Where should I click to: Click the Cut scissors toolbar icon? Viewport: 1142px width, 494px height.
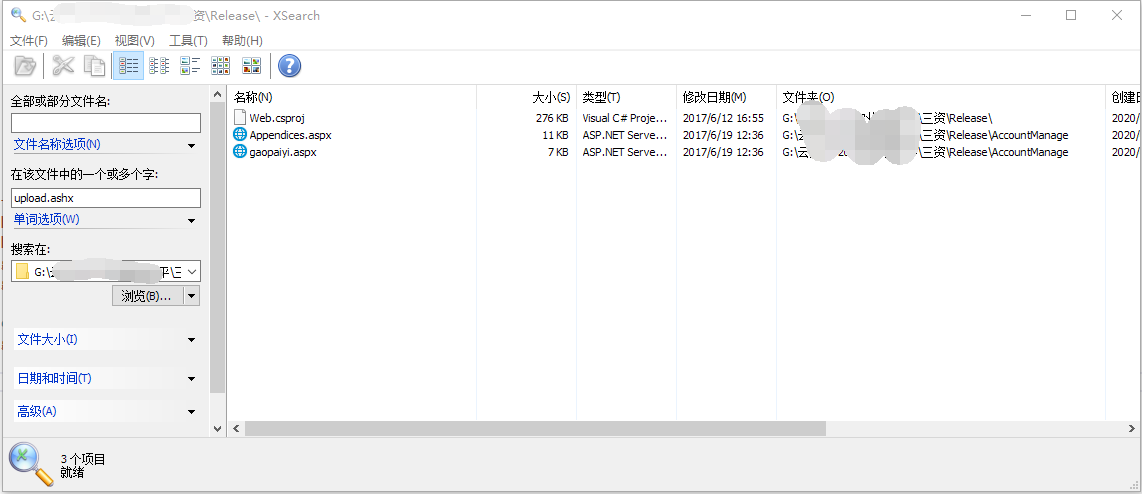tap(63, 66)
